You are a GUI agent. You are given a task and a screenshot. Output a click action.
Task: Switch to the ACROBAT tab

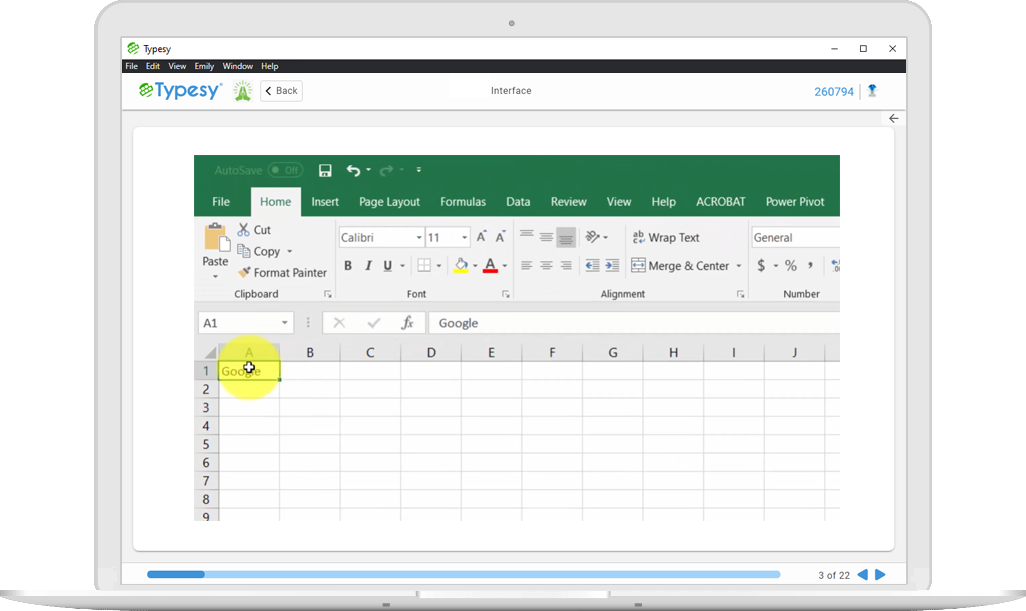(x=720, y=201)
